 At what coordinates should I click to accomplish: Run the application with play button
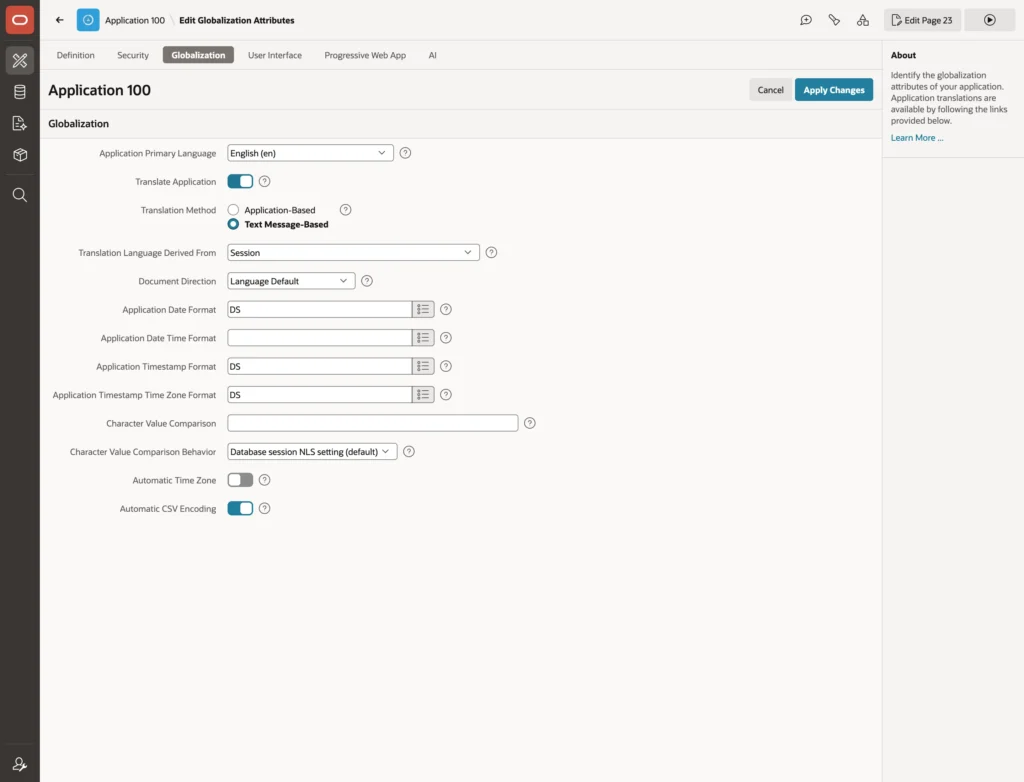pos(989,20)
